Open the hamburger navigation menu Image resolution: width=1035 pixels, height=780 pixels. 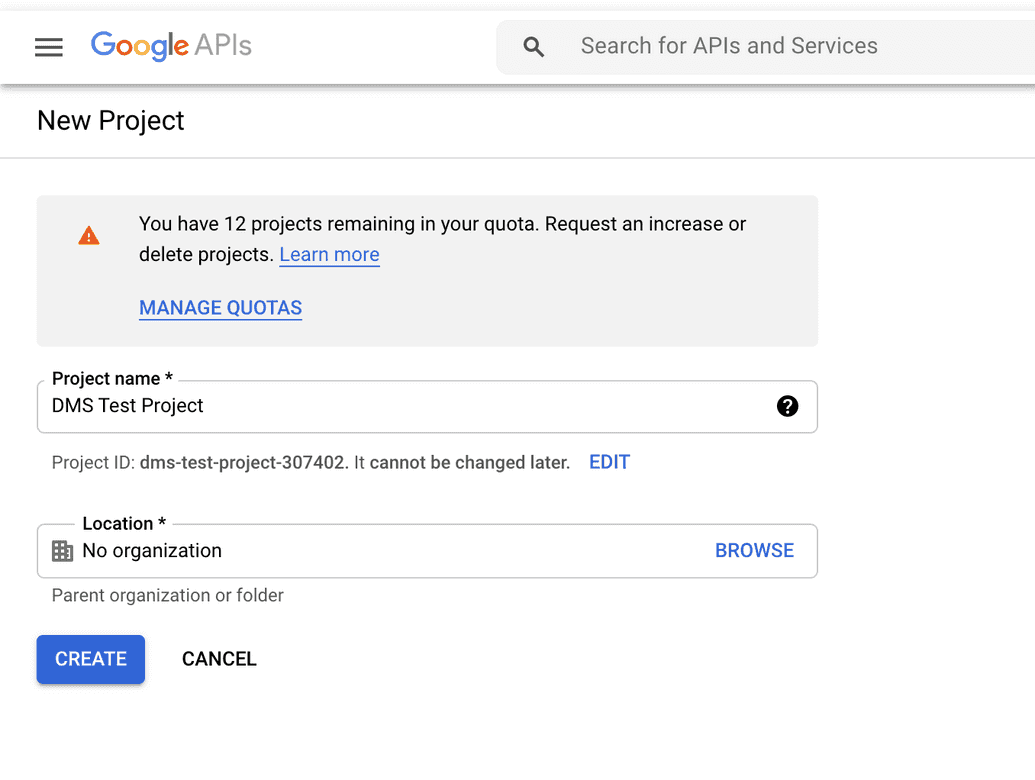coord(49,47)
